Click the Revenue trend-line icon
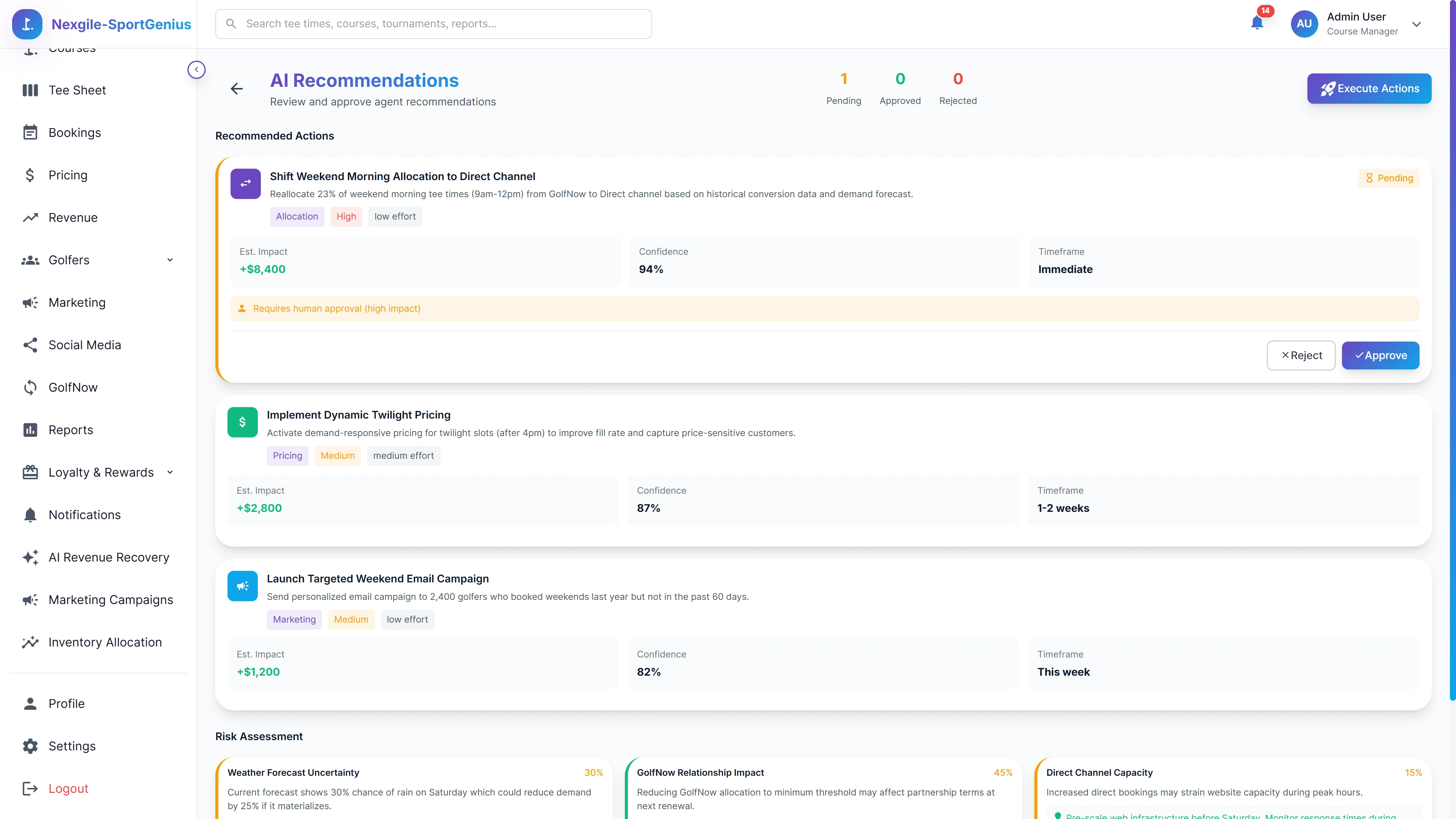 pos(30,217)
